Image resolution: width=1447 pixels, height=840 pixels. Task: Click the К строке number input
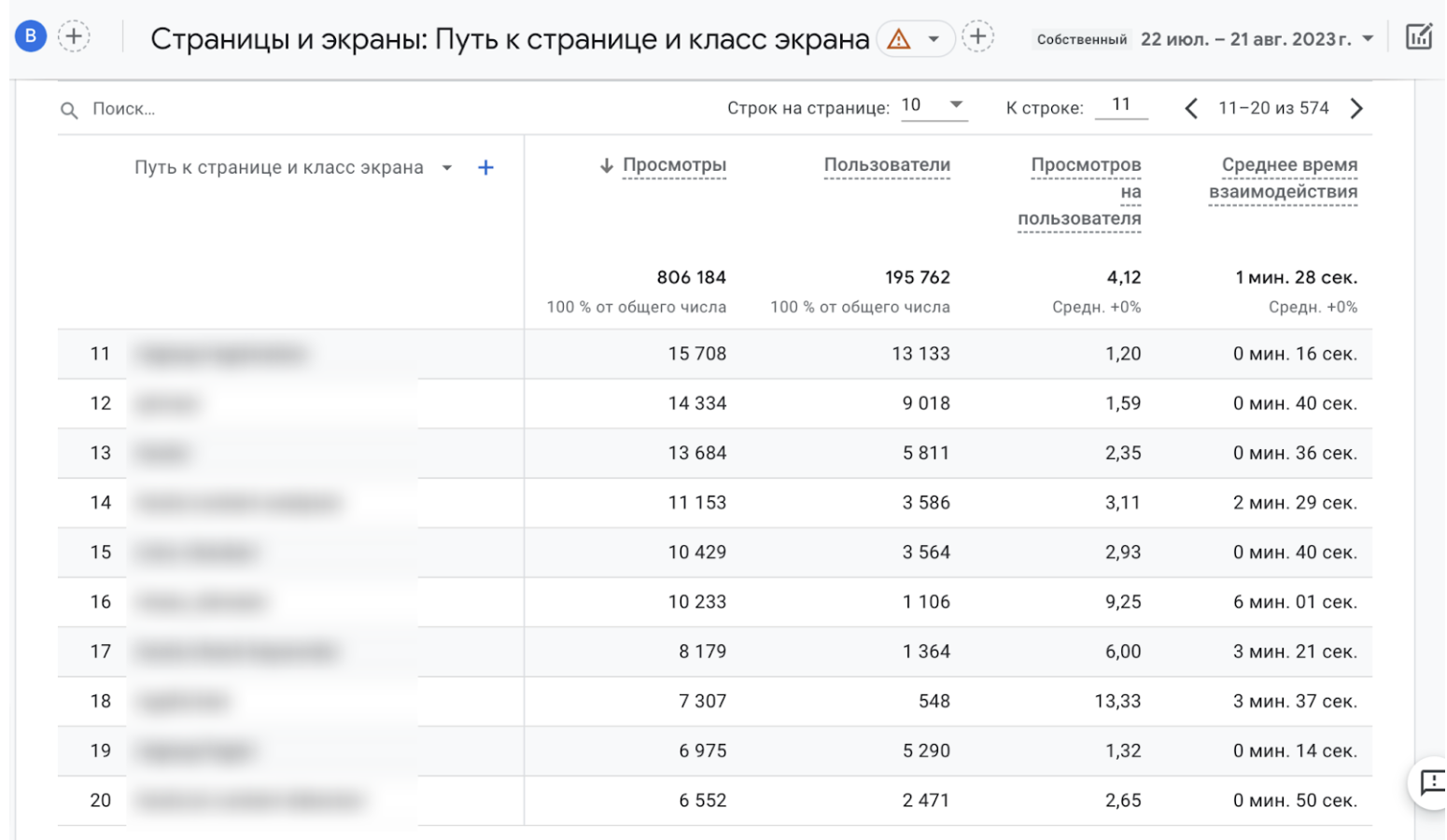[1121, 105]
